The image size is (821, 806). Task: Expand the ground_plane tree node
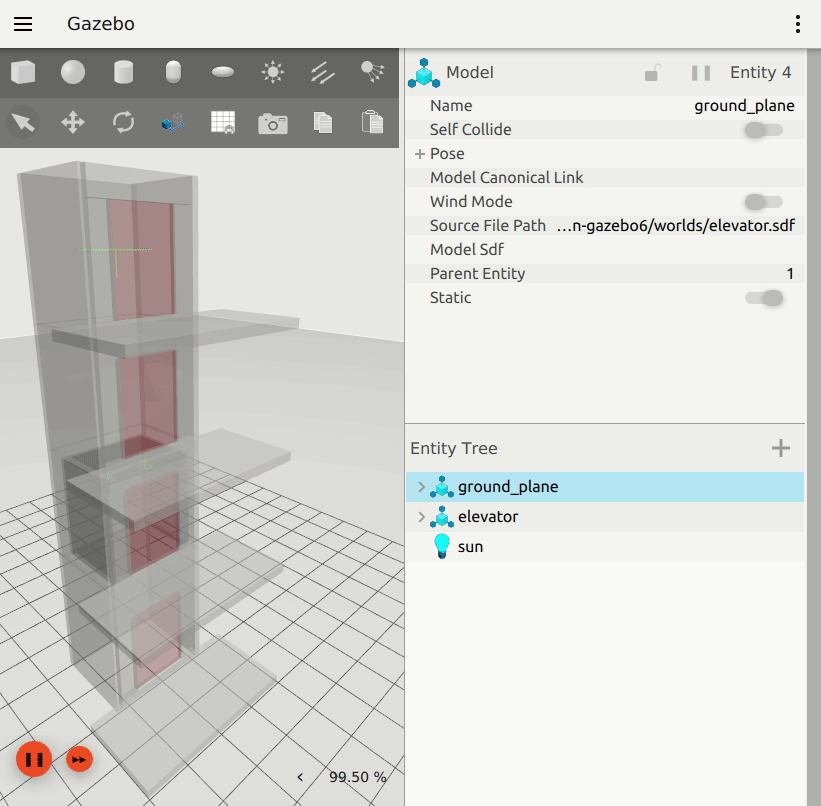[421, 487]
